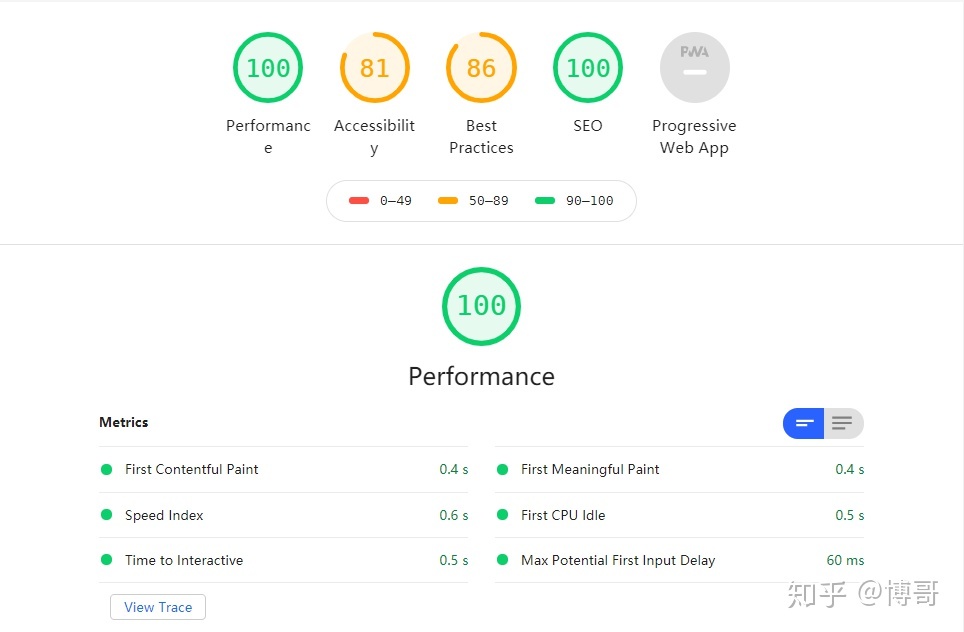Click the SEO 100 score gauge
The image size is (964, 632).
588,68
